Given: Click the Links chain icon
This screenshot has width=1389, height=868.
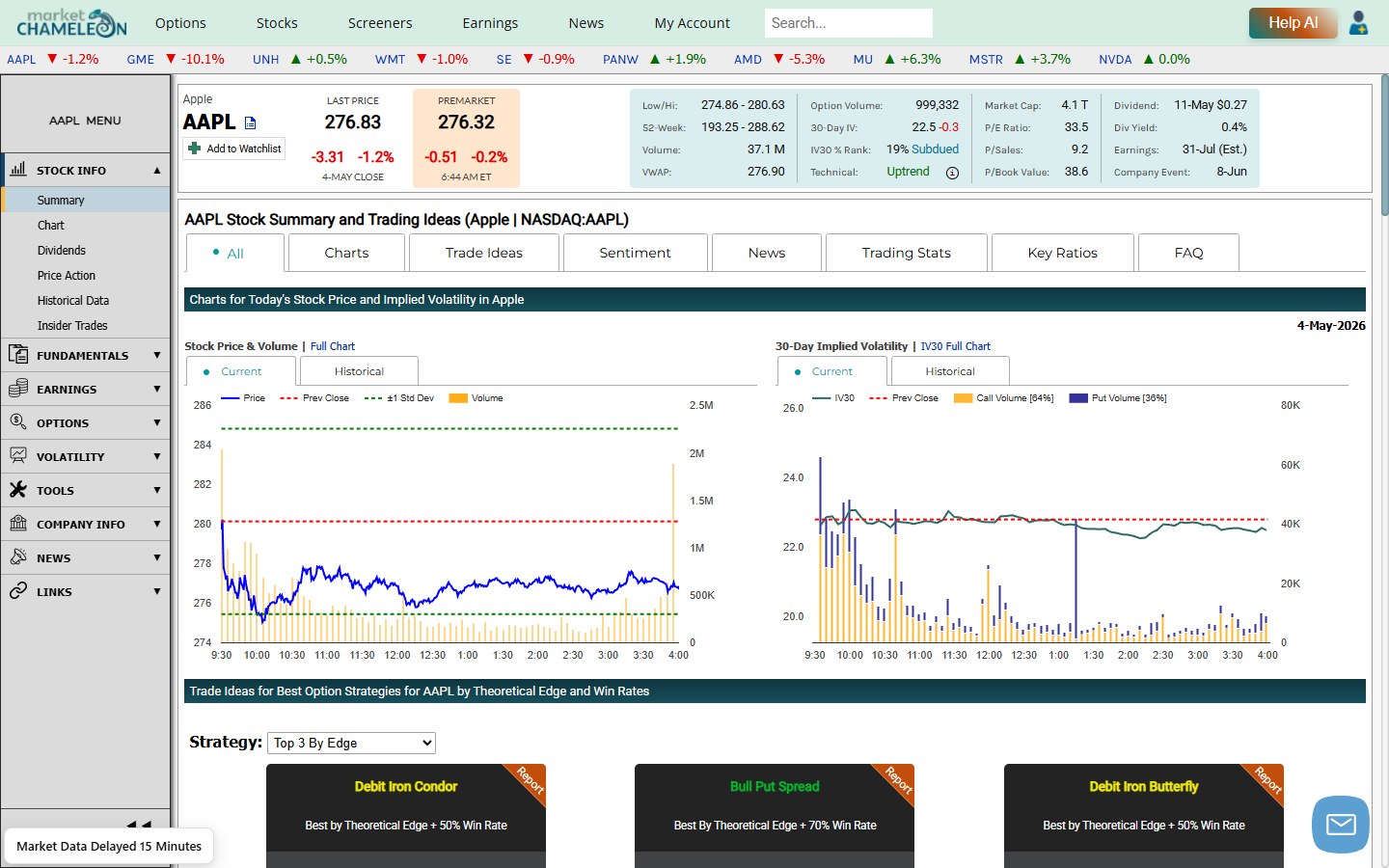Looking at the screenshot, I should [x=18, y=590].
